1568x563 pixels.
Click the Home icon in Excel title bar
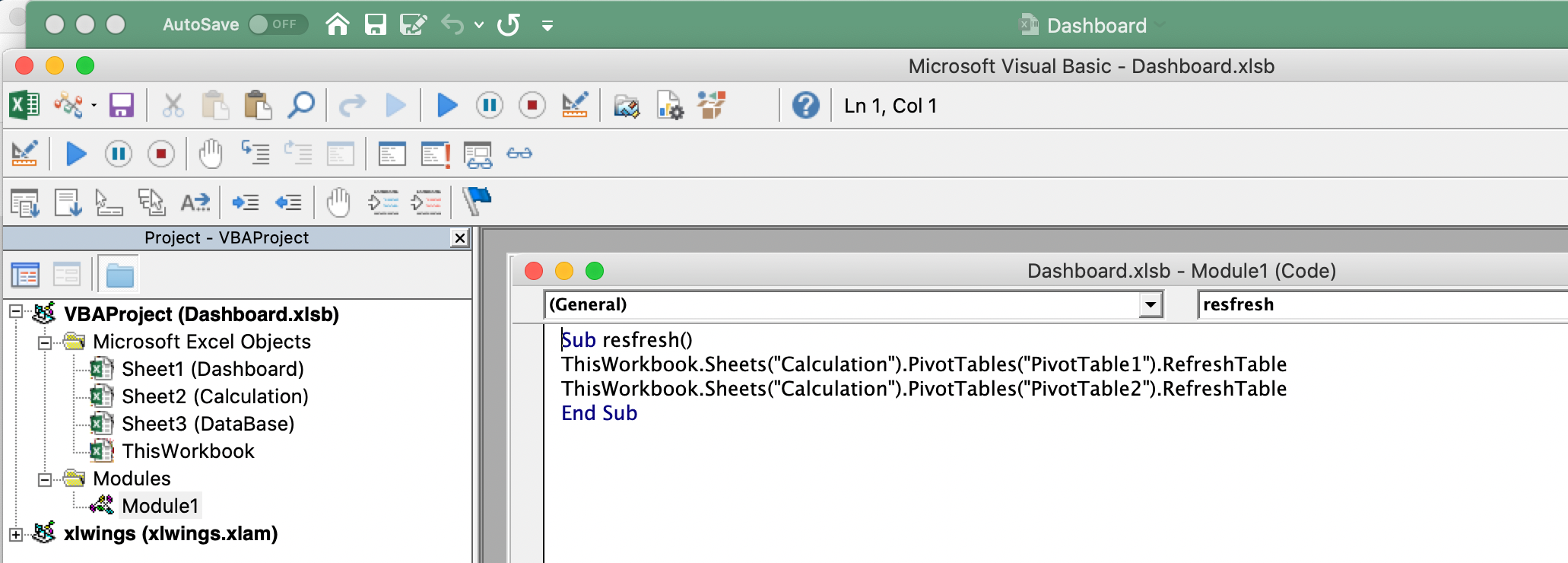337,24
